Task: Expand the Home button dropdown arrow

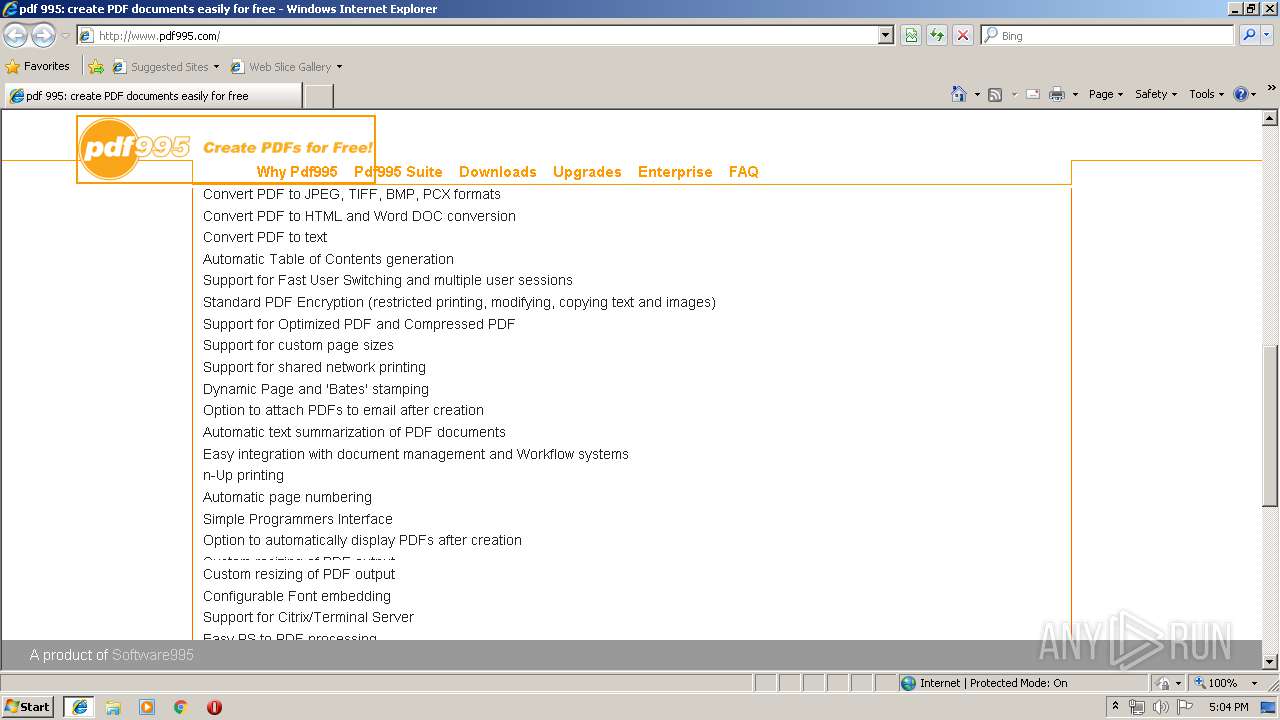Action: coord(977,94)
